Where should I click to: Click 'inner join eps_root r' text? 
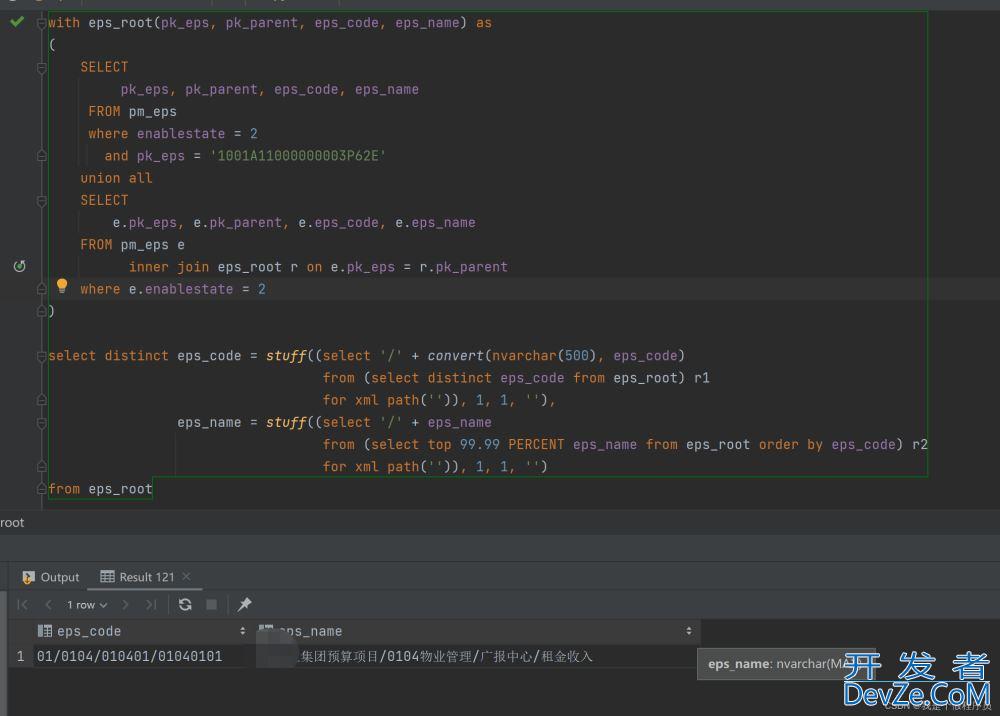coord(213,267)
